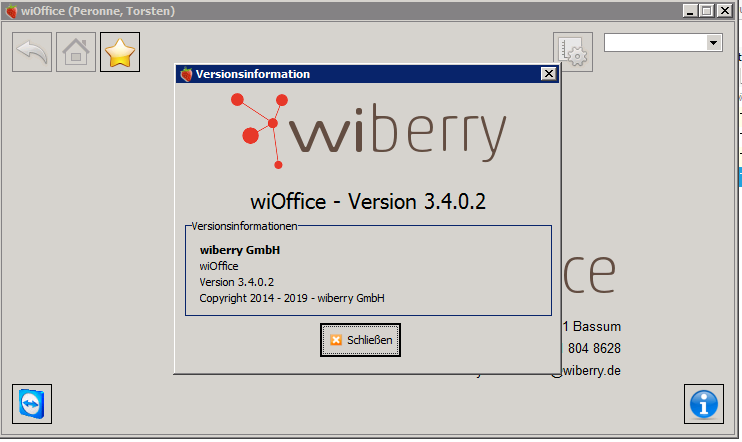
Task: Click the strawberry icon in wiOffice title bar
Action: coord(11,11)
